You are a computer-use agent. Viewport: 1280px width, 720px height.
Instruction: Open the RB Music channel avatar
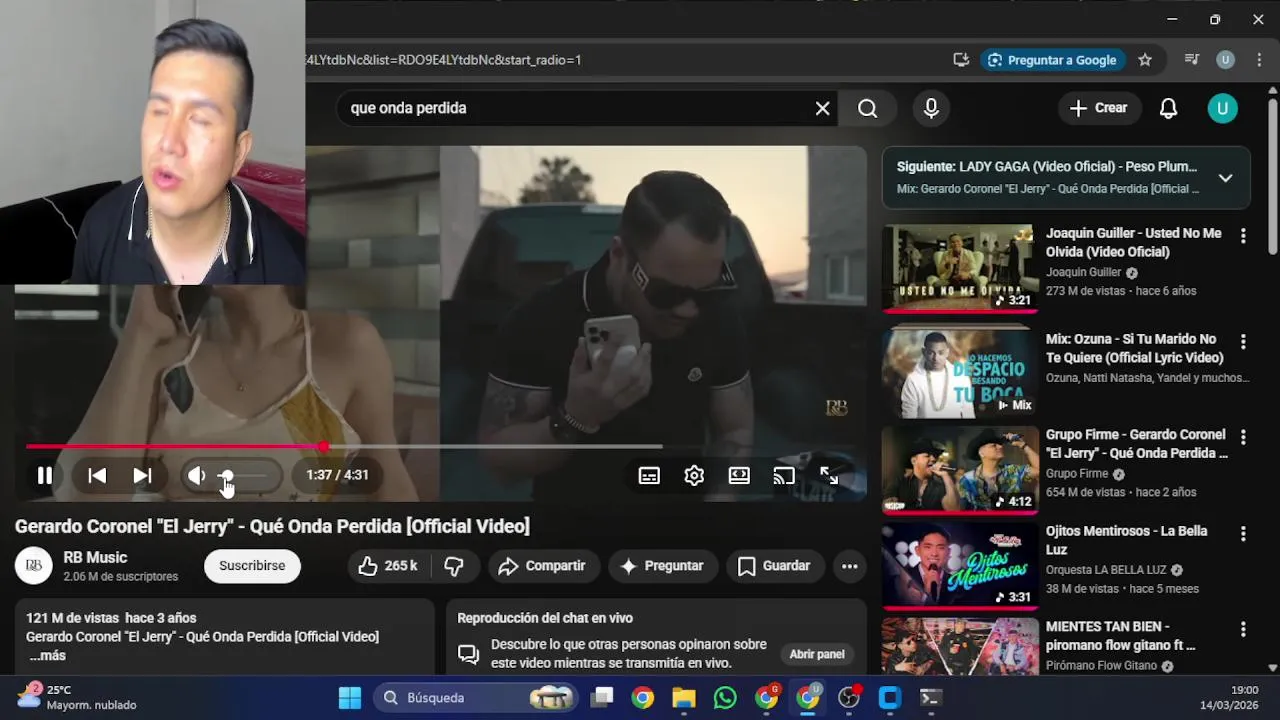click(33, 566)
